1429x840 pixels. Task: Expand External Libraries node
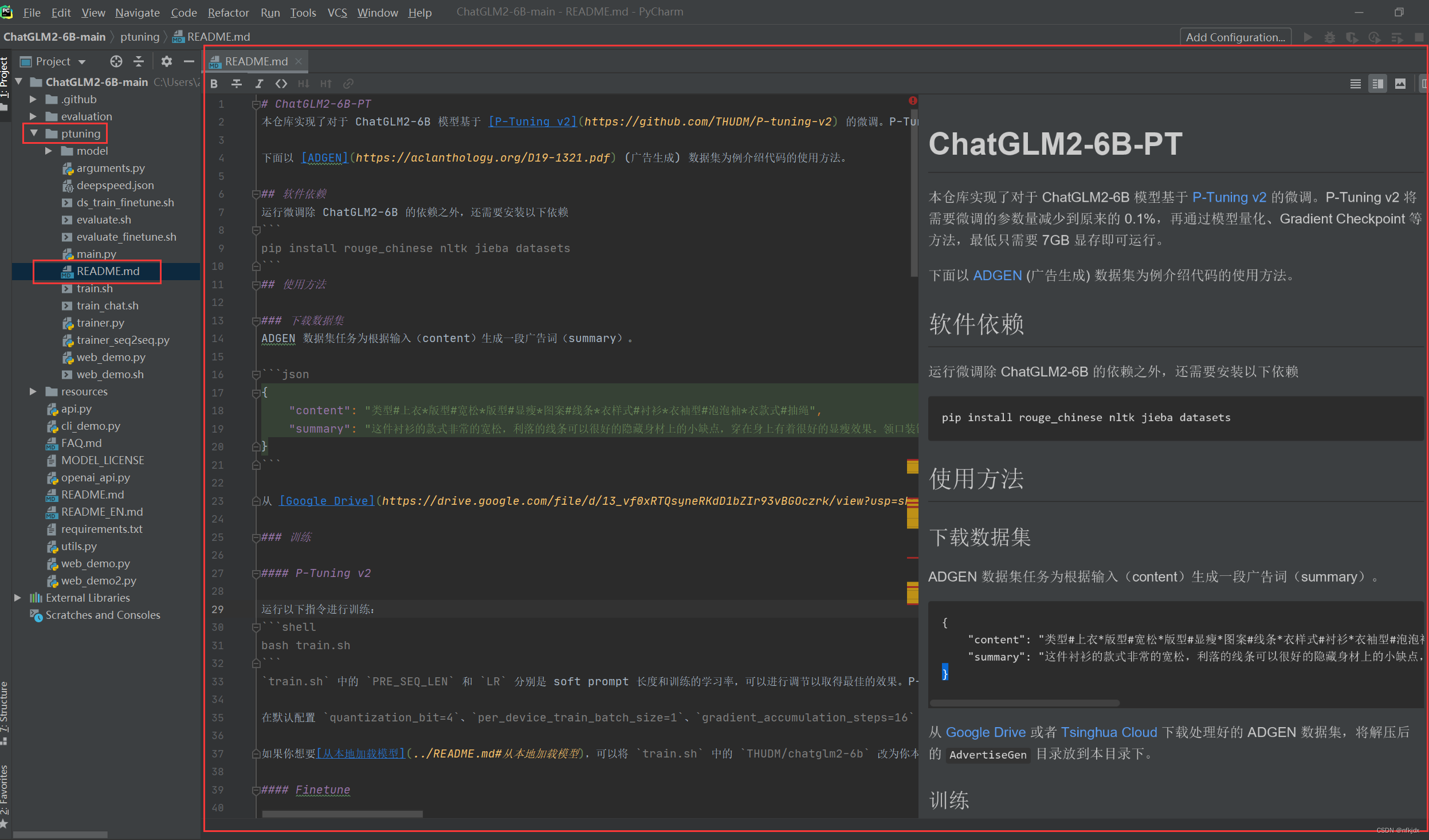tap(18, 598)
